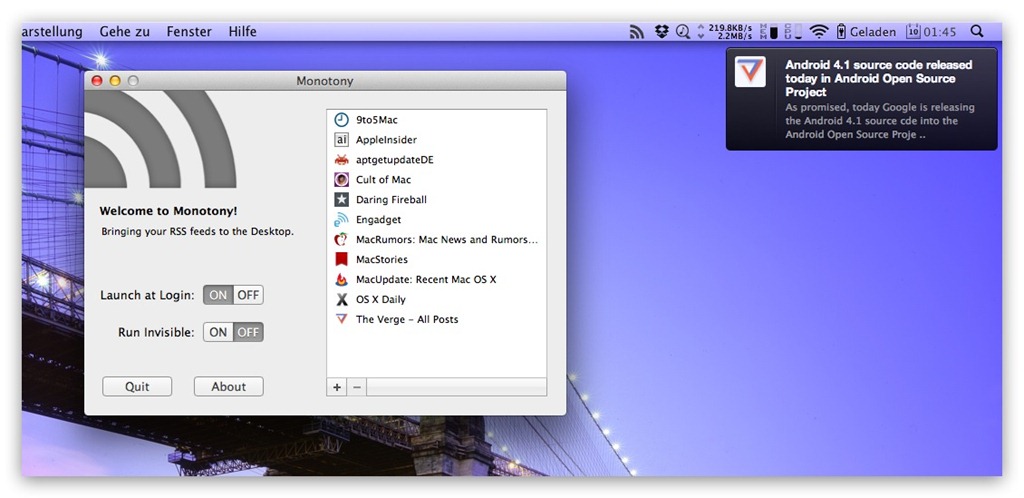This screenshot has width=1024, height=498.
Task: Add a feed with the plus button
Action: click(x=337, y=387)
